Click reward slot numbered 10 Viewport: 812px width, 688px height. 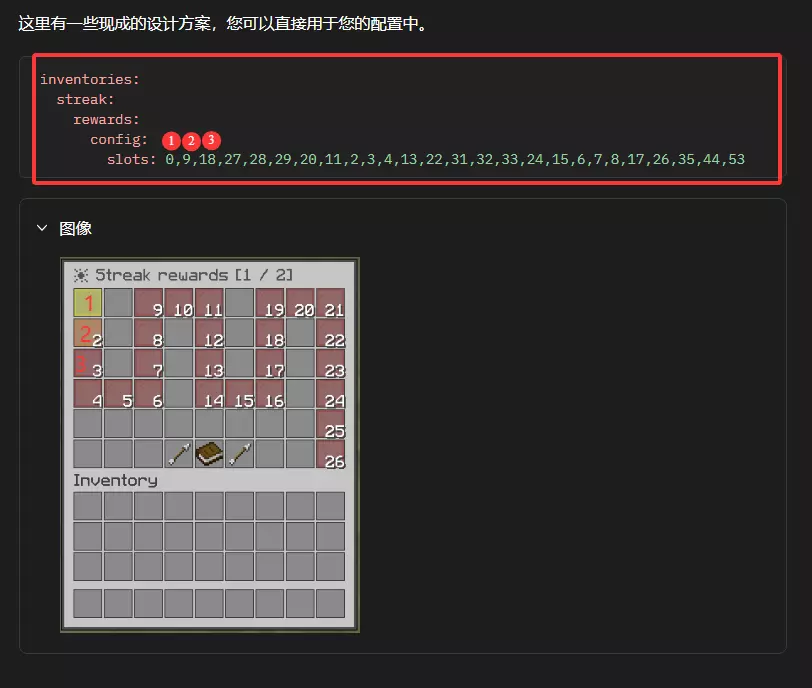pos(179,303)
